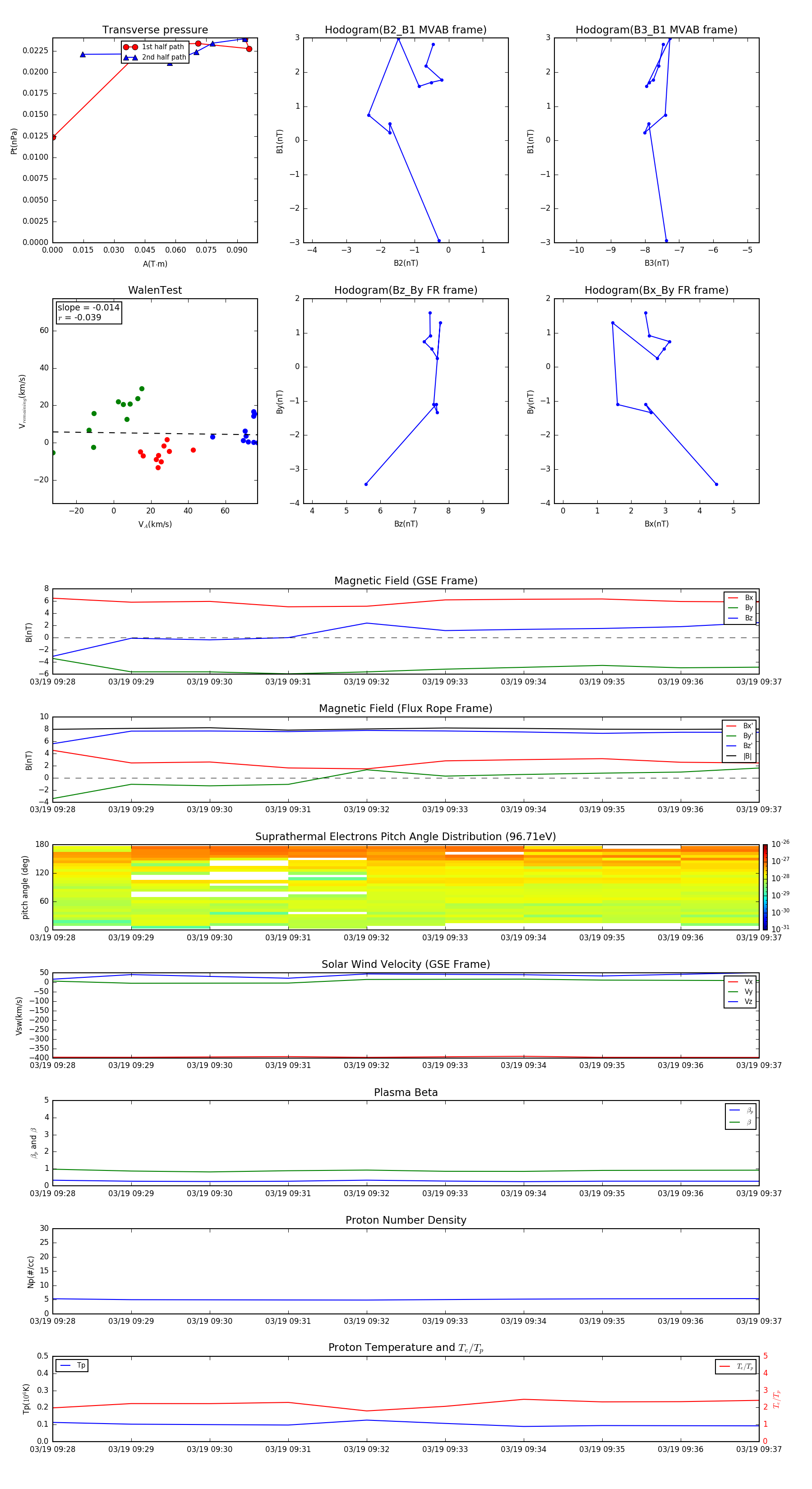
Task: Click the Vz legend entry
Action: click(740, 1002)
